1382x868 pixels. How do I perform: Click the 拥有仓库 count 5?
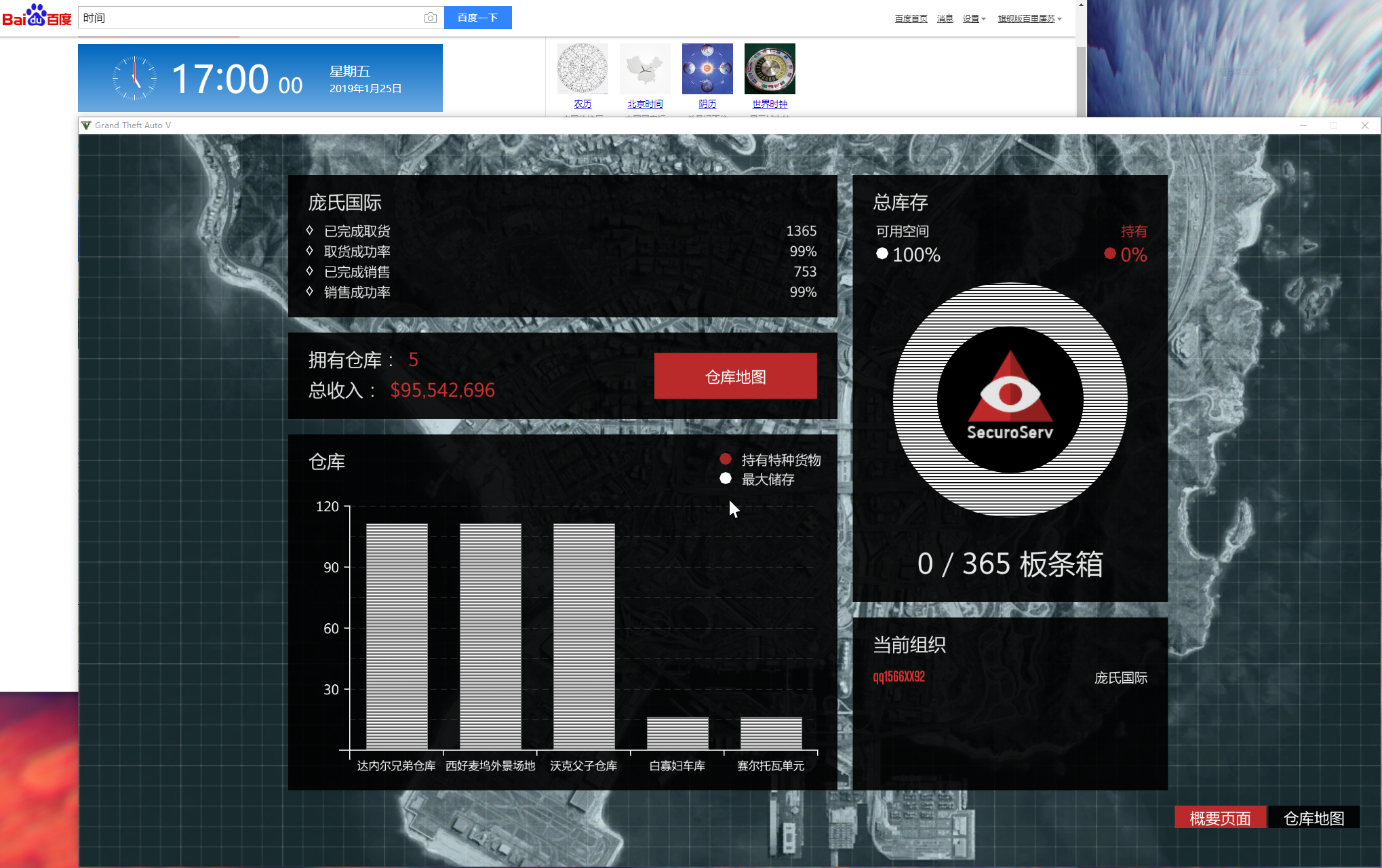click(413, 359)
